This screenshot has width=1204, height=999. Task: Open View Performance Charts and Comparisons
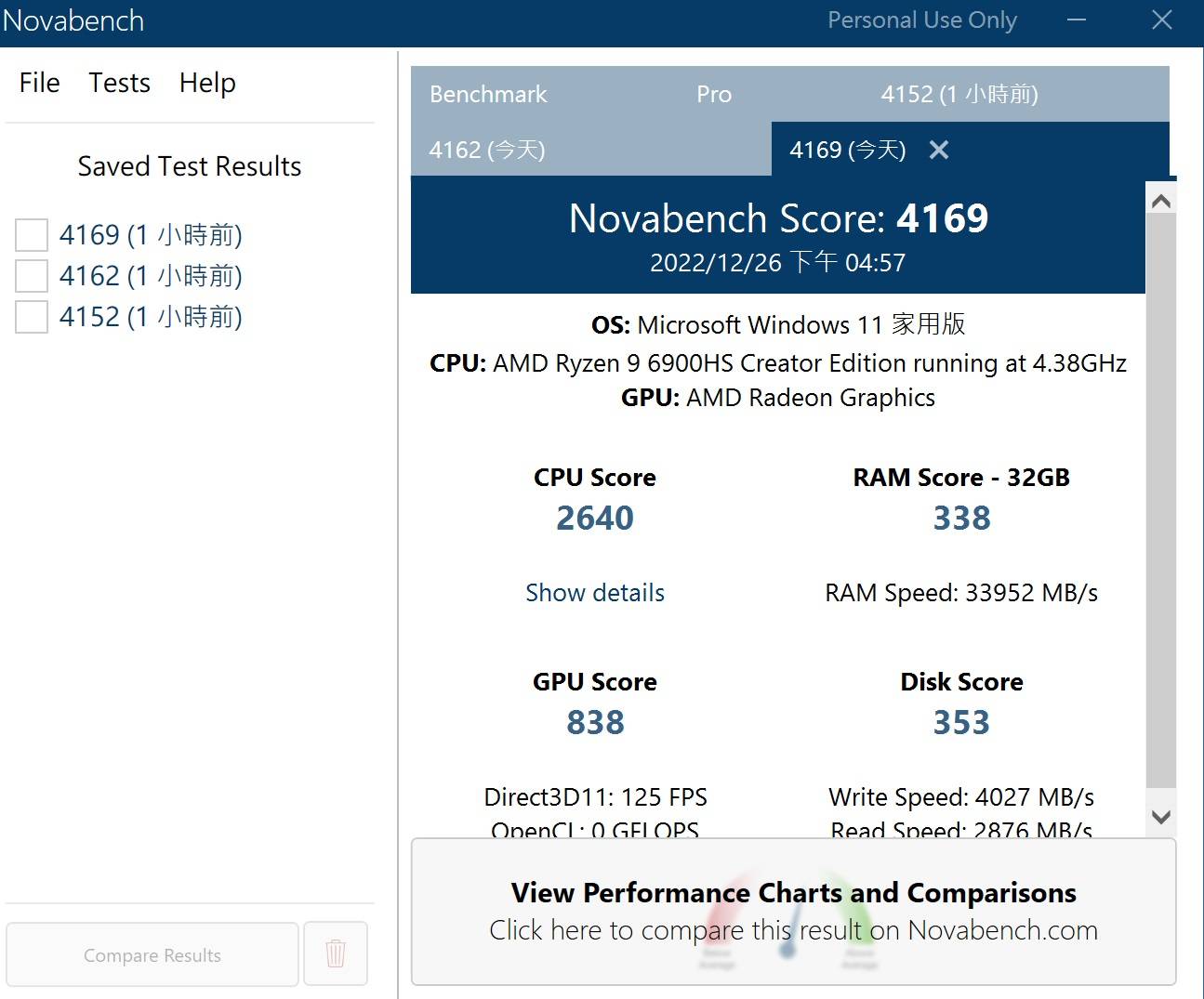click(x=793, y=912)
